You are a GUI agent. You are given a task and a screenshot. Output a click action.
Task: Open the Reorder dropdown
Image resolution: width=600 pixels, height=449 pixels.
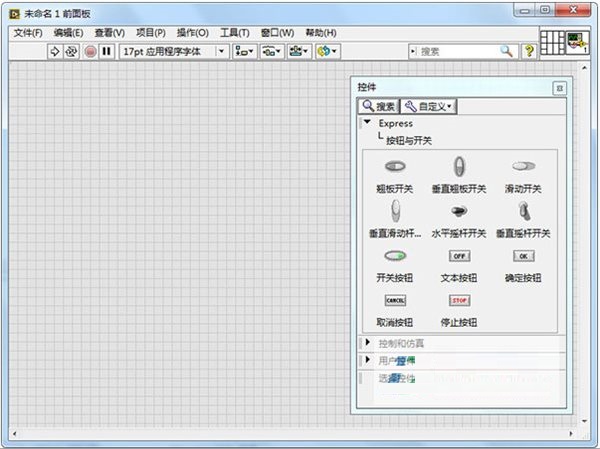[x=327, y=51]
